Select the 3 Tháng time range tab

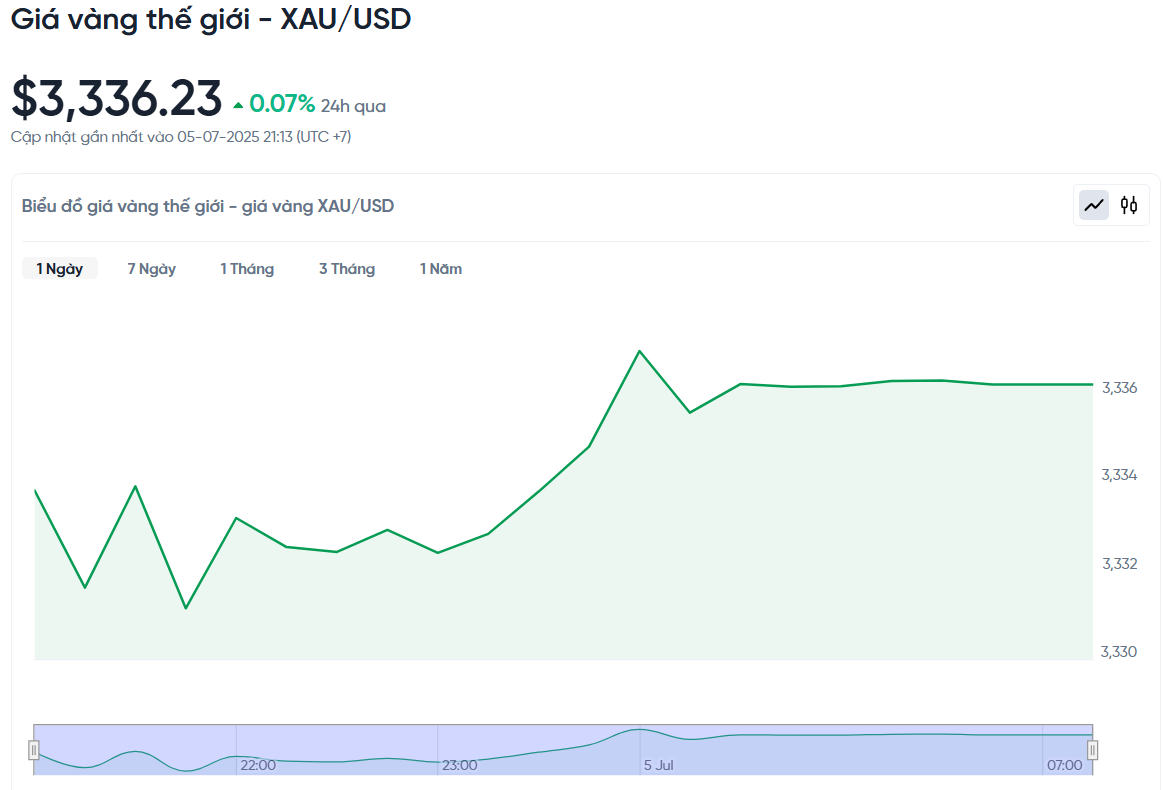tap(347, 269)
